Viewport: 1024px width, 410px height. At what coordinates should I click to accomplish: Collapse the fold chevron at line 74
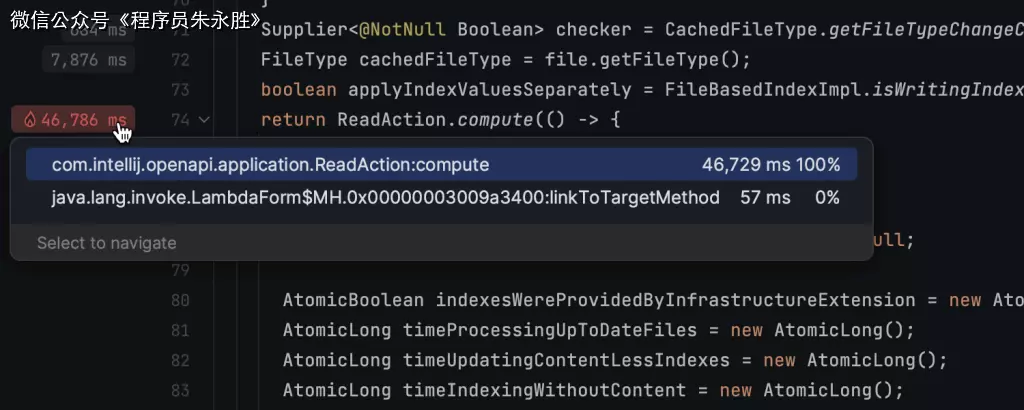point(205,120)
